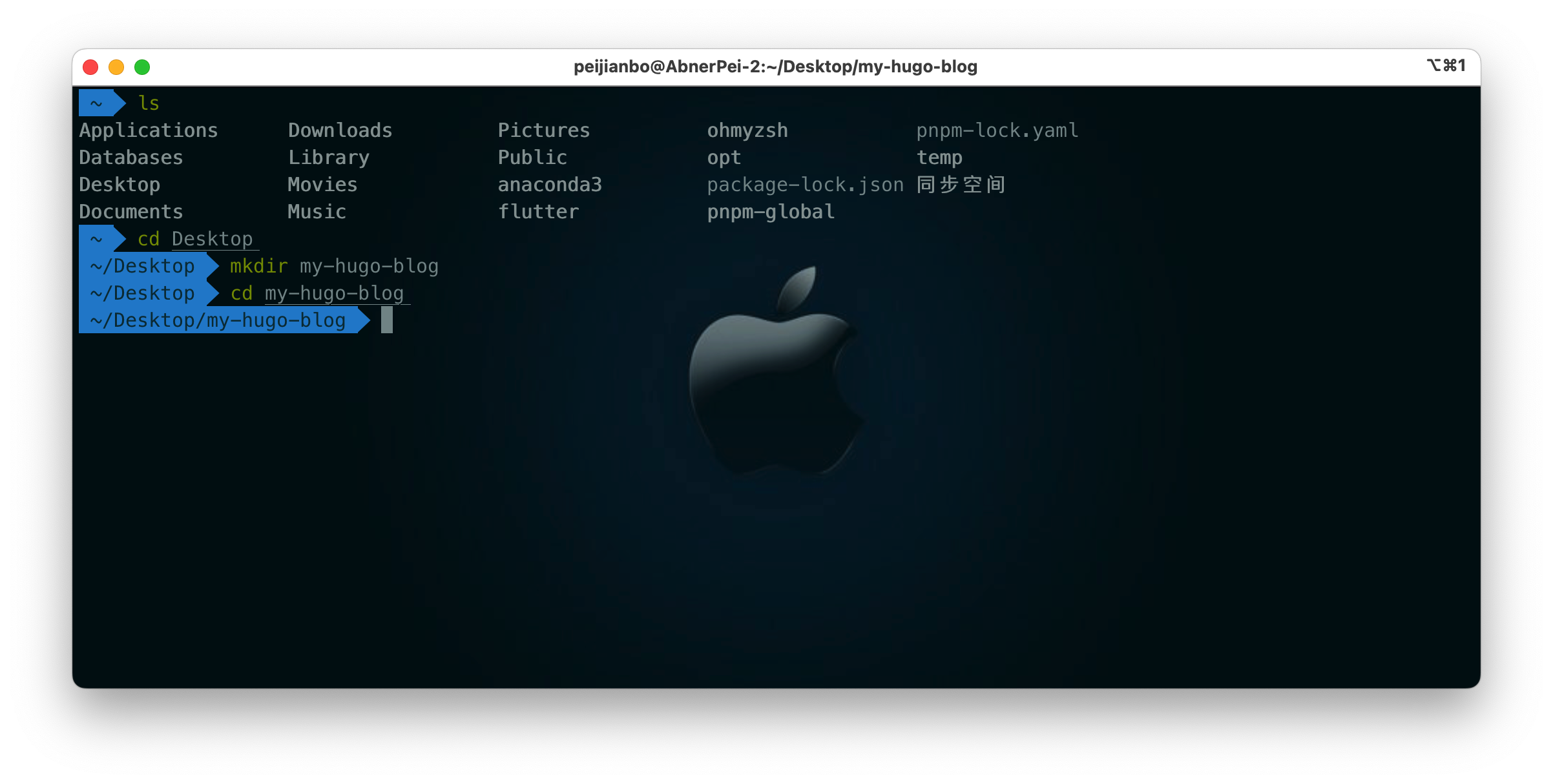Screen dimensions: 1553x784
Task: Click the ~/Desktop/my-hugo-blog prompt segment
Action: (x=218, y=320)
